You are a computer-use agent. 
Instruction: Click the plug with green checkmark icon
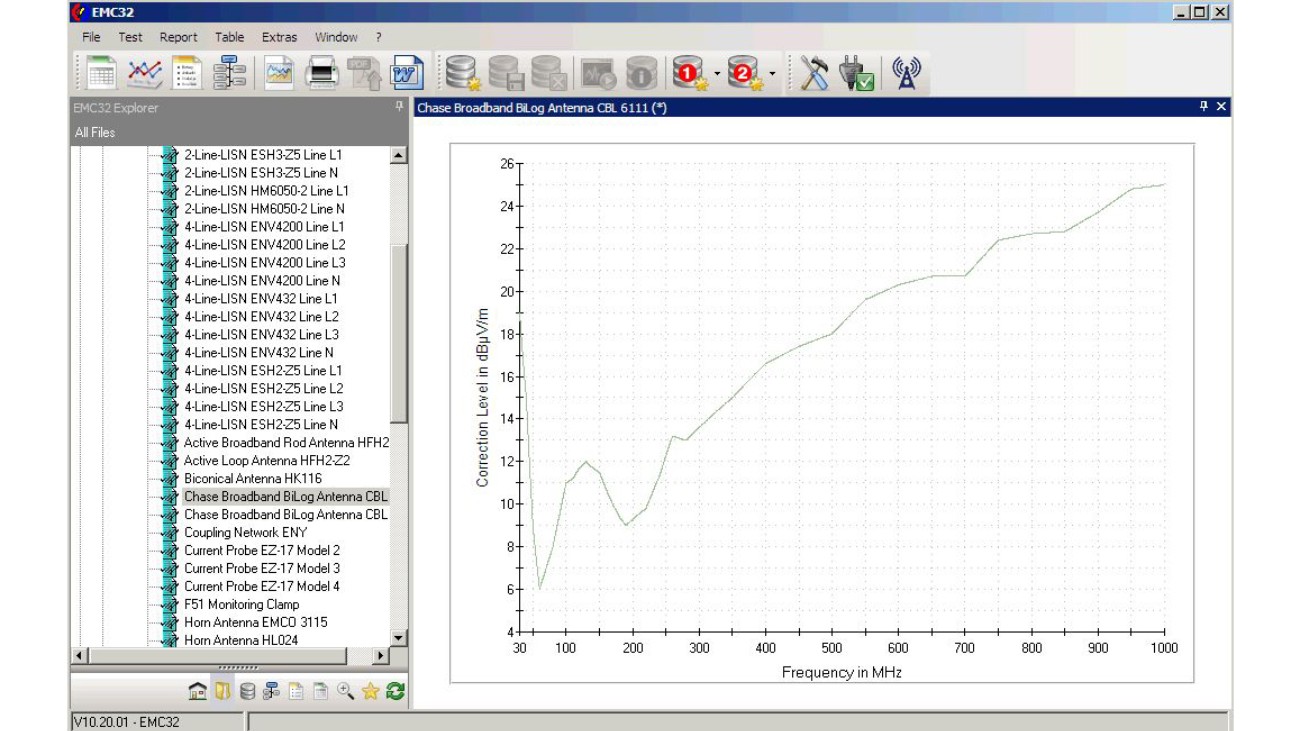point(857,73)
